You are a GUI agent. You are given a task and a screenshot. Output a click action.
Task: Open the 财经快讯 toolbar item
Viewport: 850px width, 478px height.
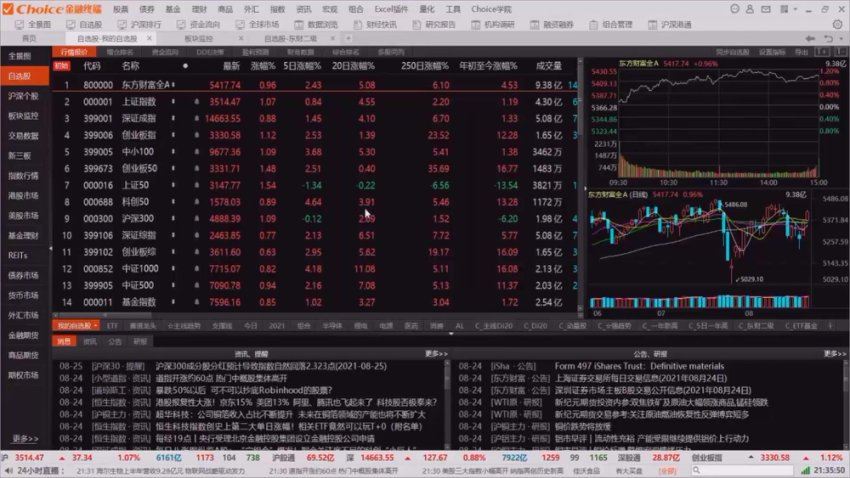pos(375,24)
